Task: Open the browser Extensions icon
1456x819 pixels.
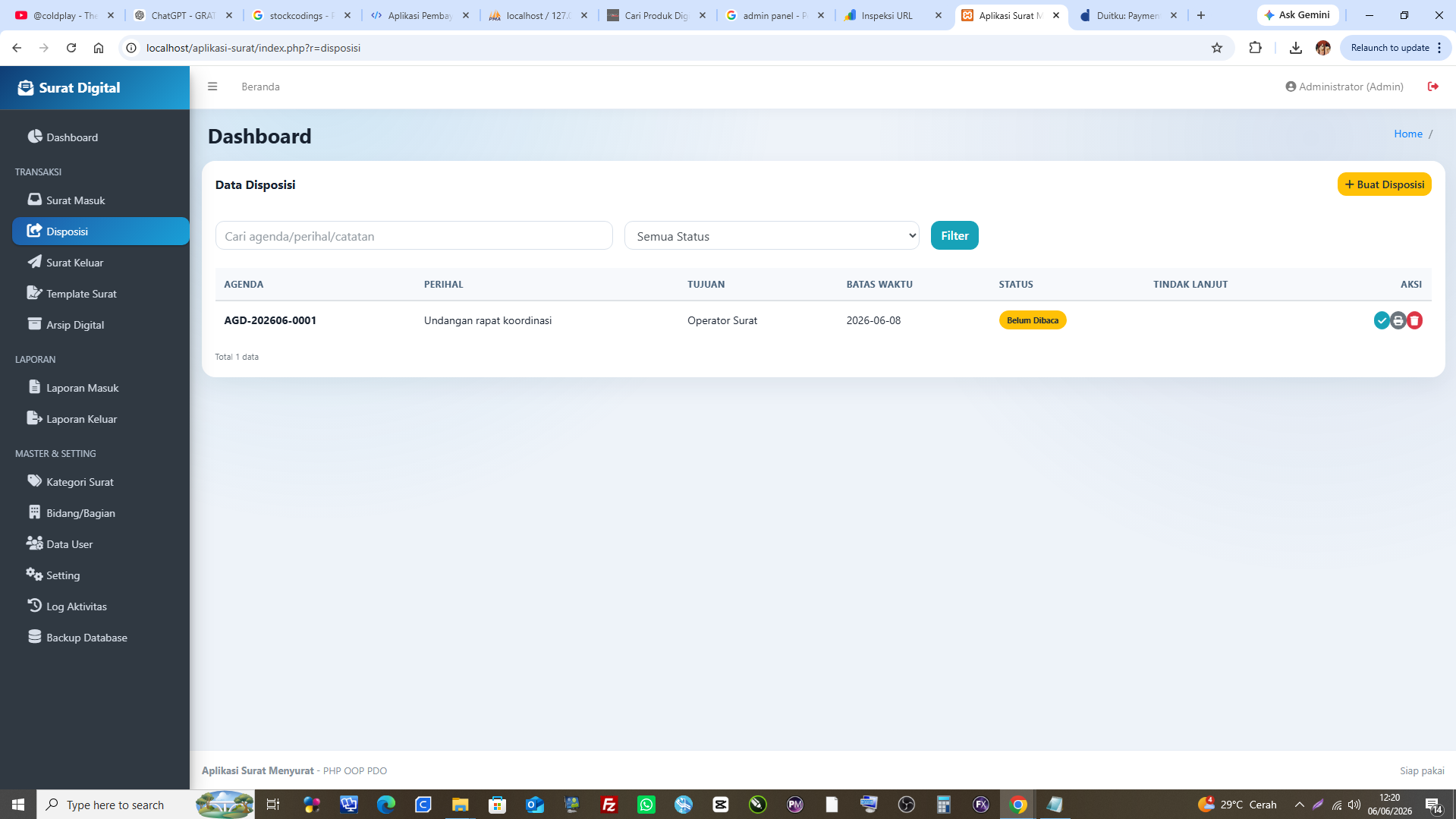Action: [x=1255, y=48]
